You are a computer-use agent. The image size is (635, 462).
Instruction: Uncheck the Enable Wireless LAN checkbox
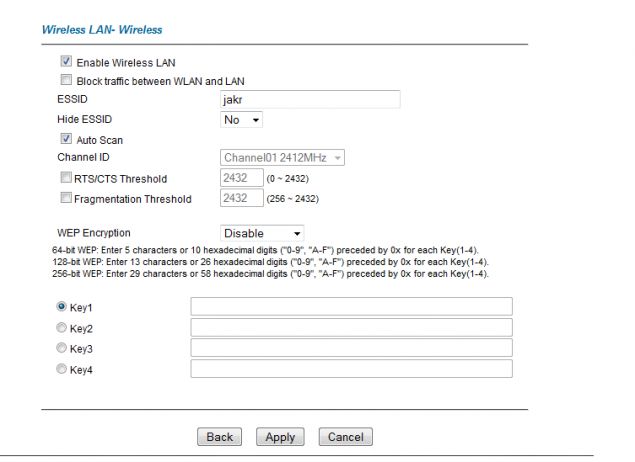coord(66,62)
